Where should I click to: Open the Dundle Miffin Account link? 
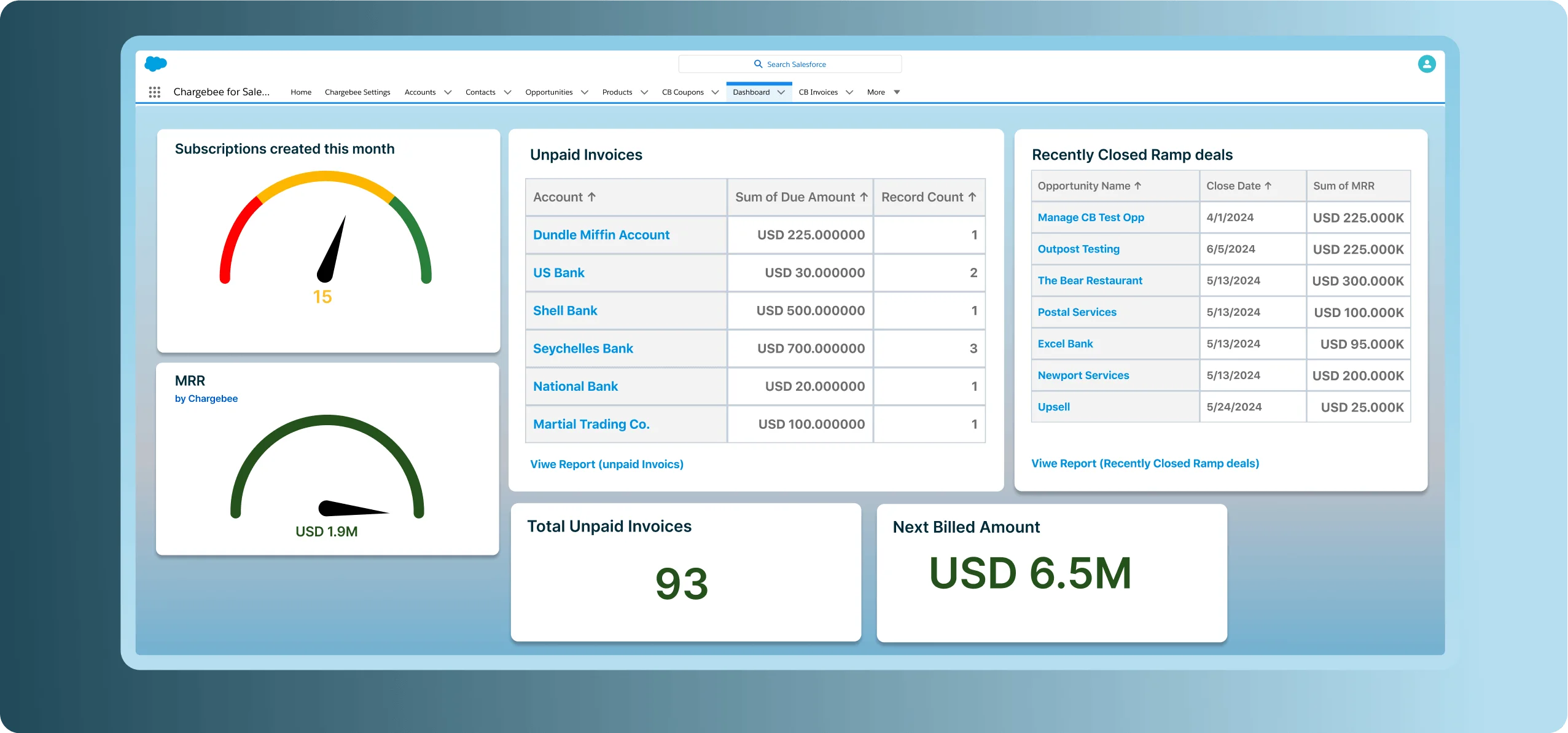click(601, 235)
